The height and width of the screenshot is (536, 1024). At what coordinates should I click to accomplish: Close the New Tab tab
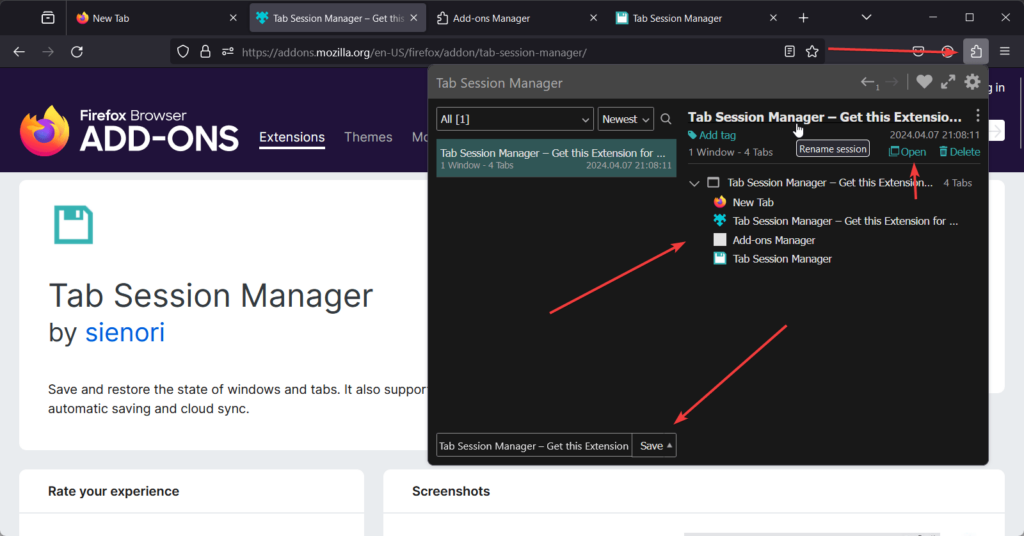pyautogui.click(x=233, y=18)
